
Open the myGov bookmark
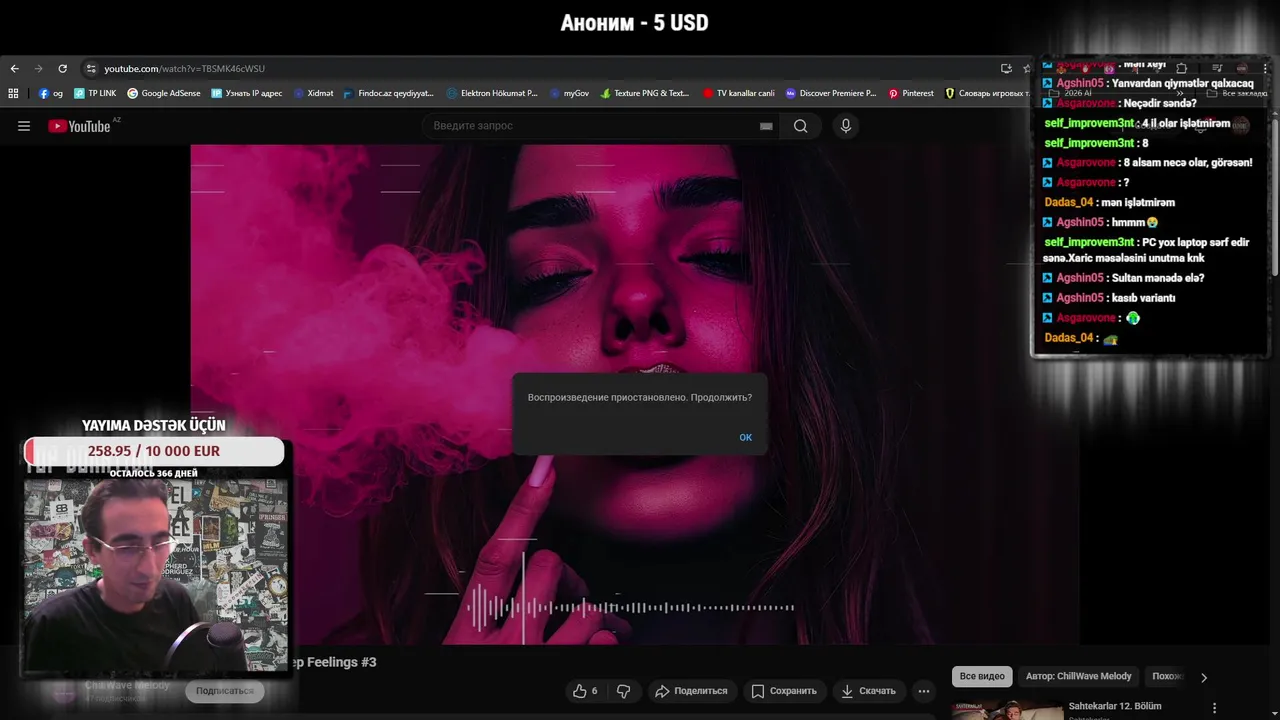coord(569,93)
